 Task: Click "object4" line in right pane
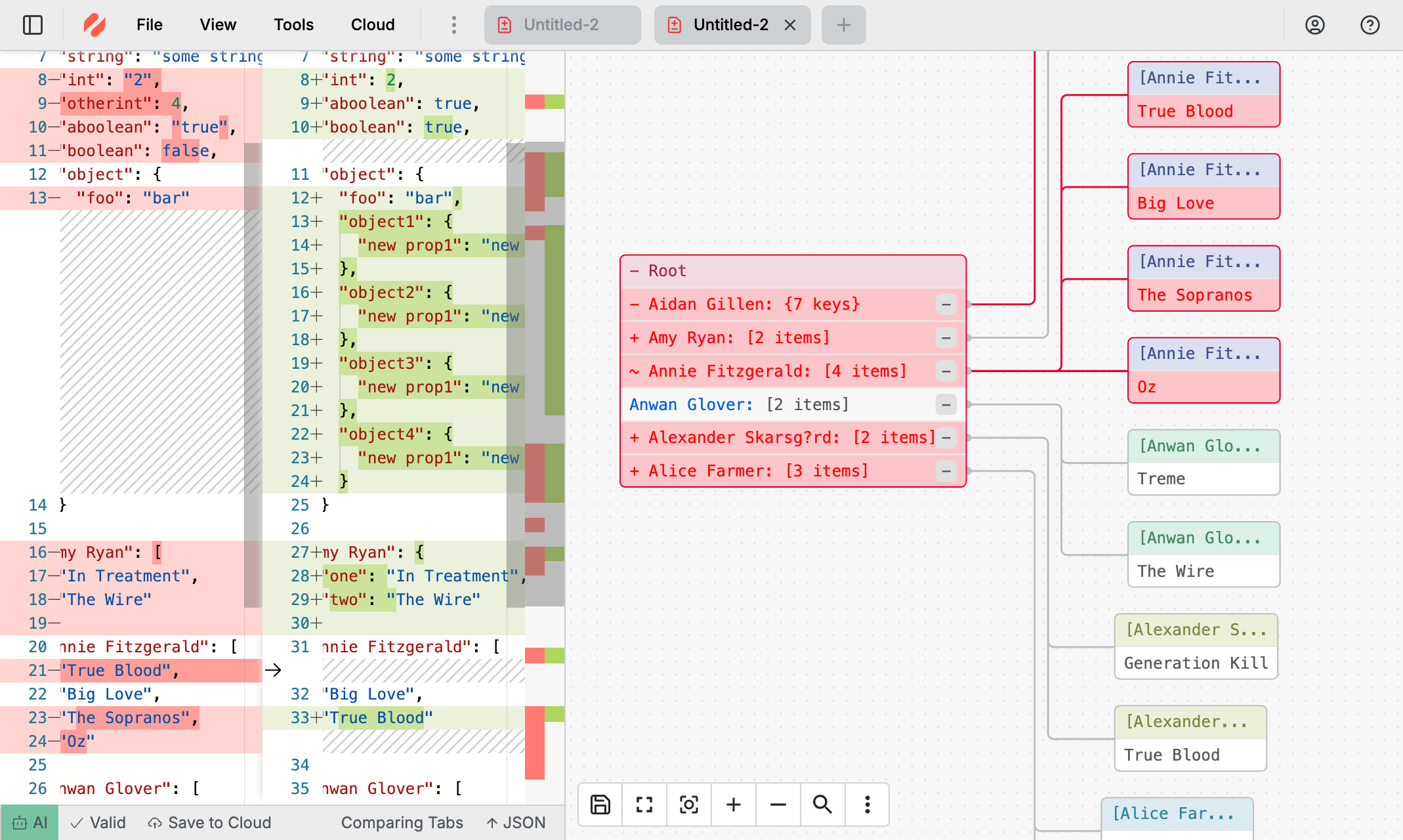pyautogui.click(x=394, y=434)
